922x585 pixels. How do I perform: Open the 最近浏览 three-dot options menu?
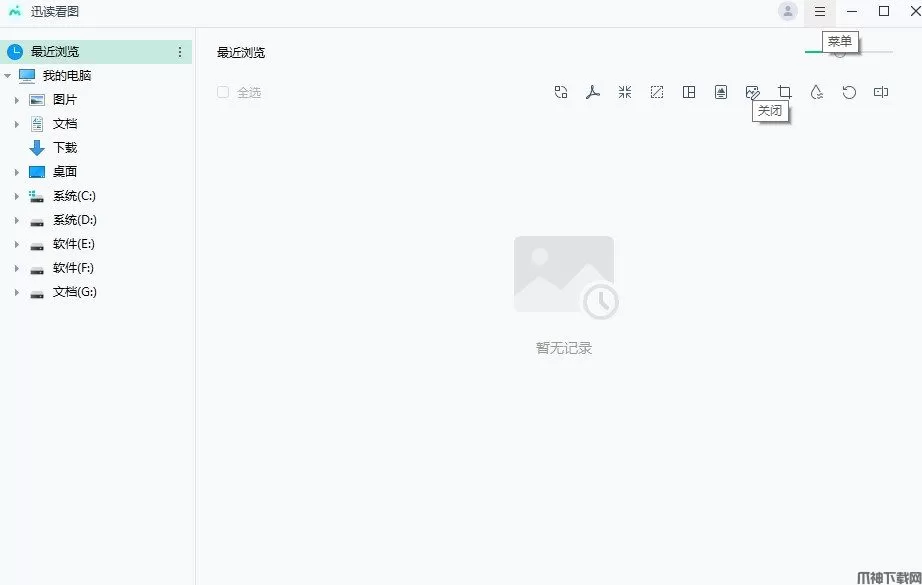click(180, 52)
